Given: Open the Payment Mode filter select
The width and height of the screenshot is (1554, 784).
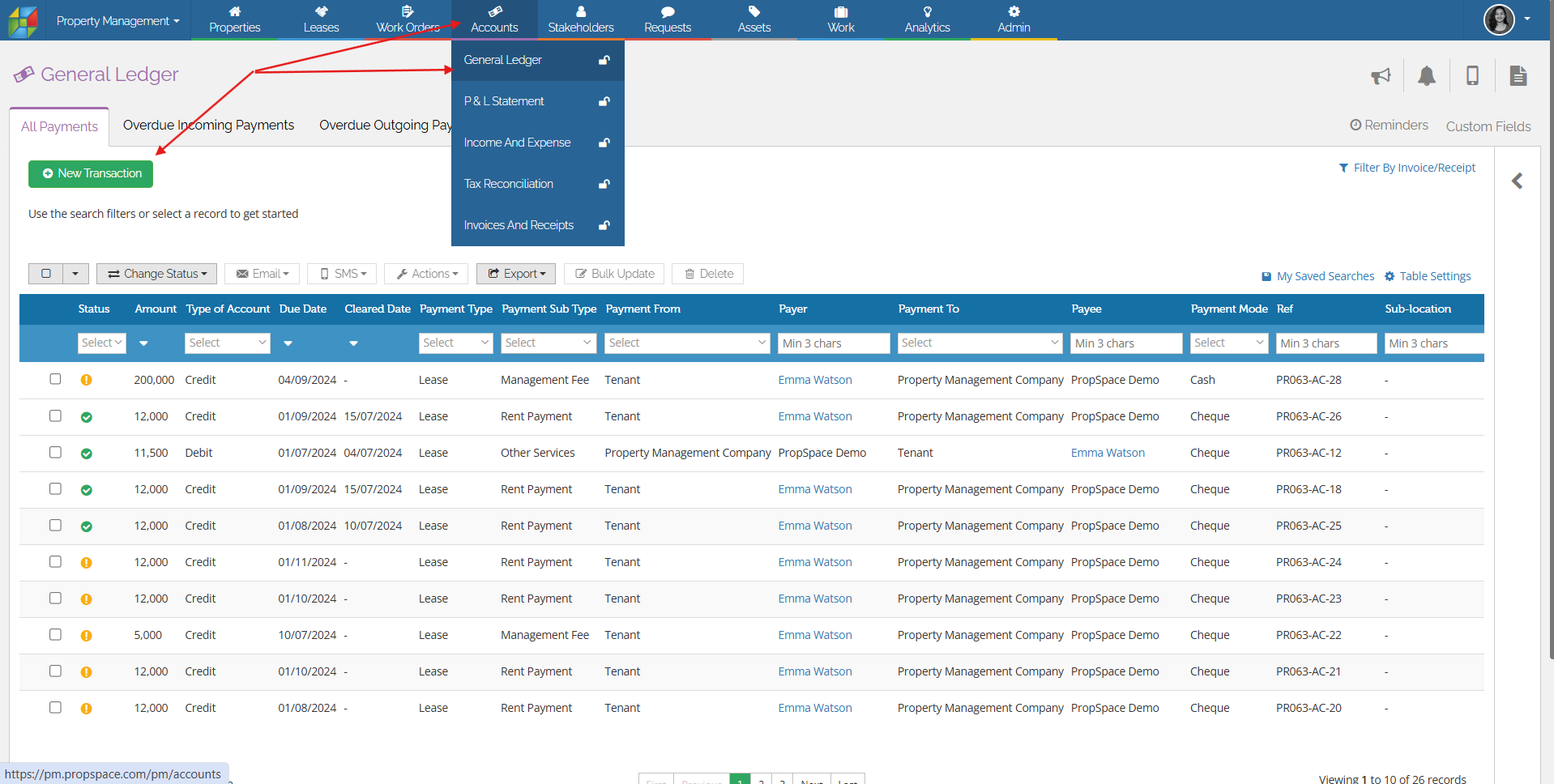Looking at the screenshot, I should click(x=1228, y=343).
